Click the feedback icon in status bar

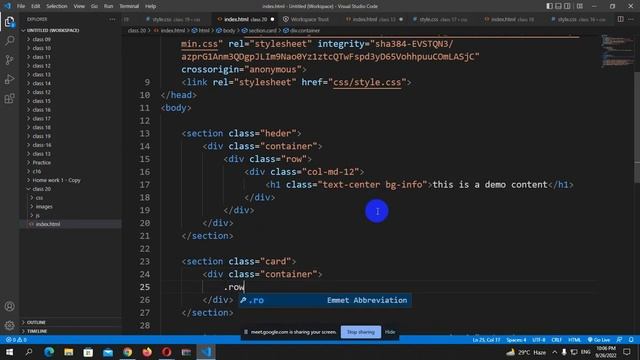620,340
